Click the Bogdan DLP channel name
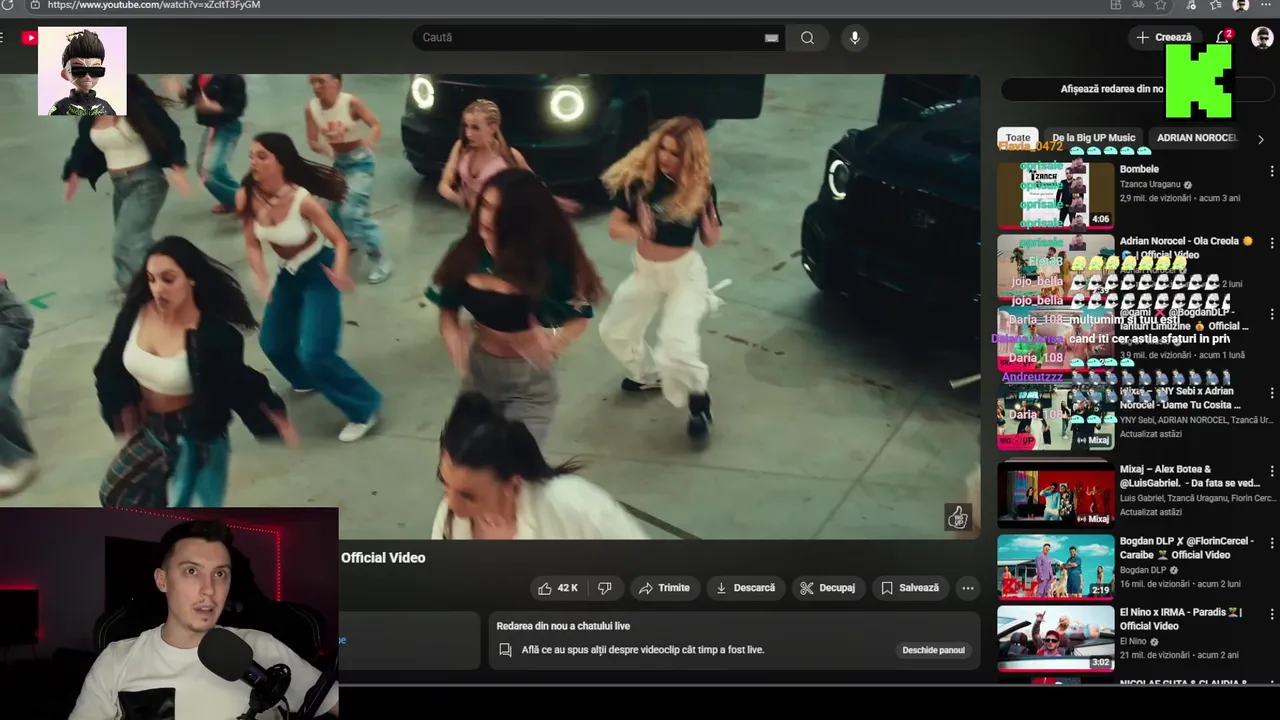1280x720 pixels. [x=1143, y=570]
